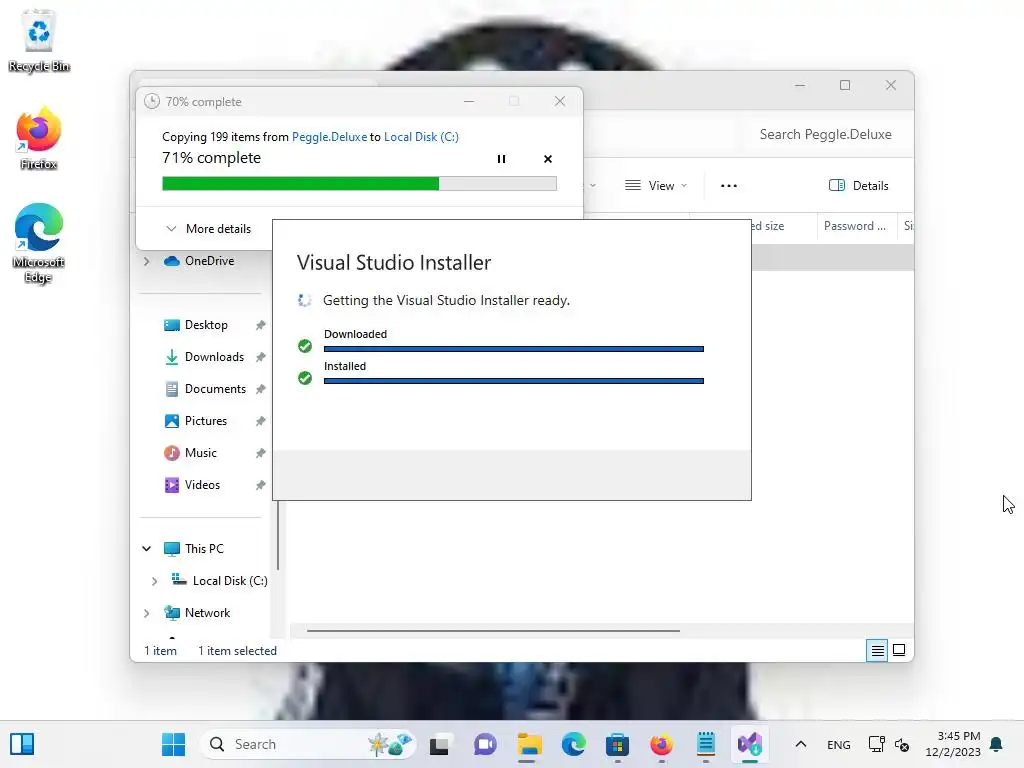Unpin Desktop using its pin icon
Viewport: 1024px width, 768px height.
click(x=261, y=325)
